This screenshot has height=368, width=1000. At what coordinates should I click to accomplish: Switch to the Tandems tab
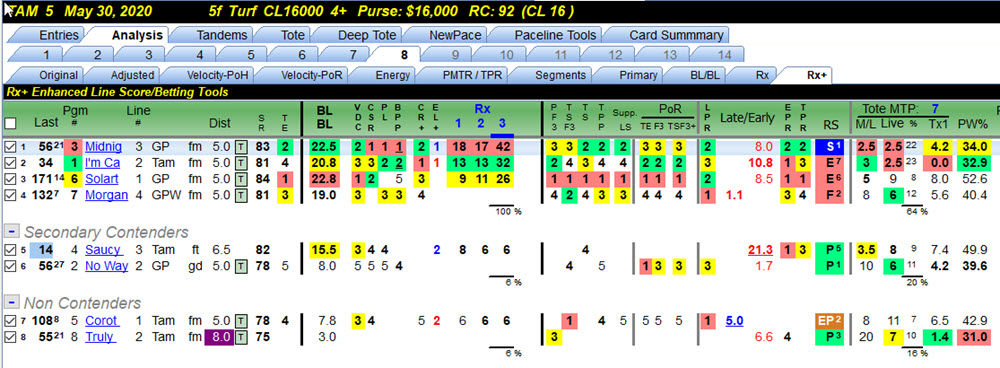click(222, 35)
